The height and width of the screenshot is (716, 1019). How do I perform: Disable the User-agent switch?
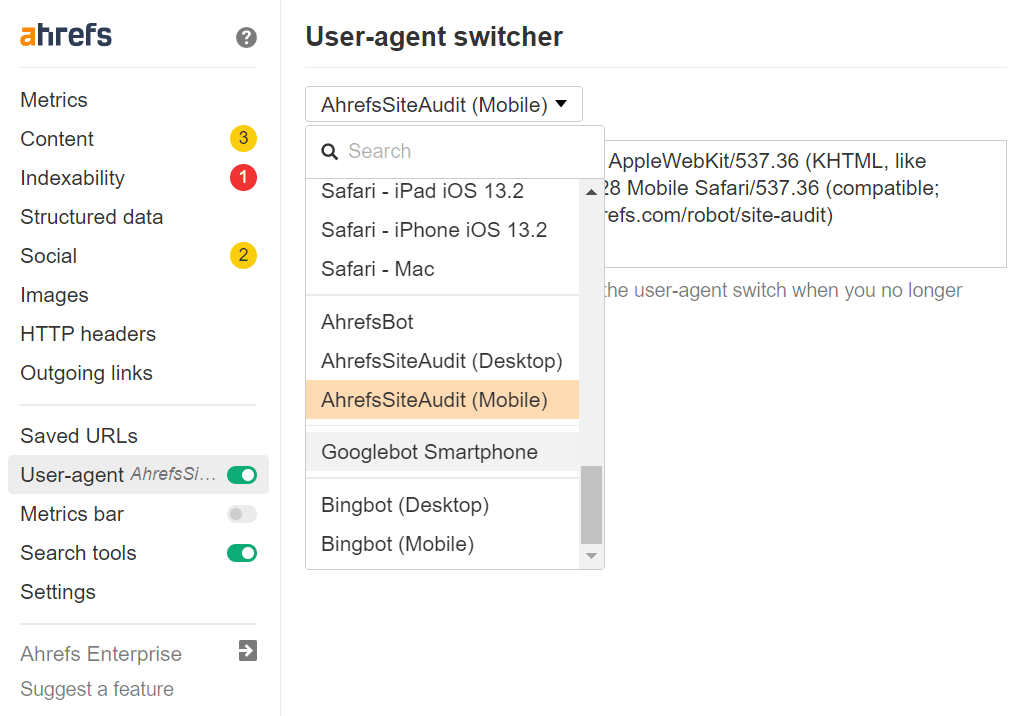click(241, 474)
